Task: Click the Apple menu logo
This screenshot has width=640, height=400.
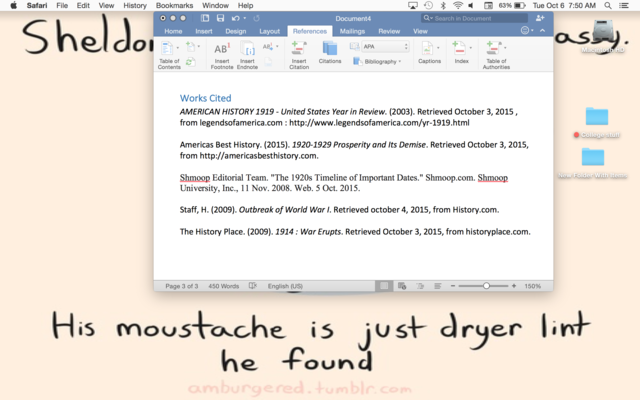Action: coord(13,5)
